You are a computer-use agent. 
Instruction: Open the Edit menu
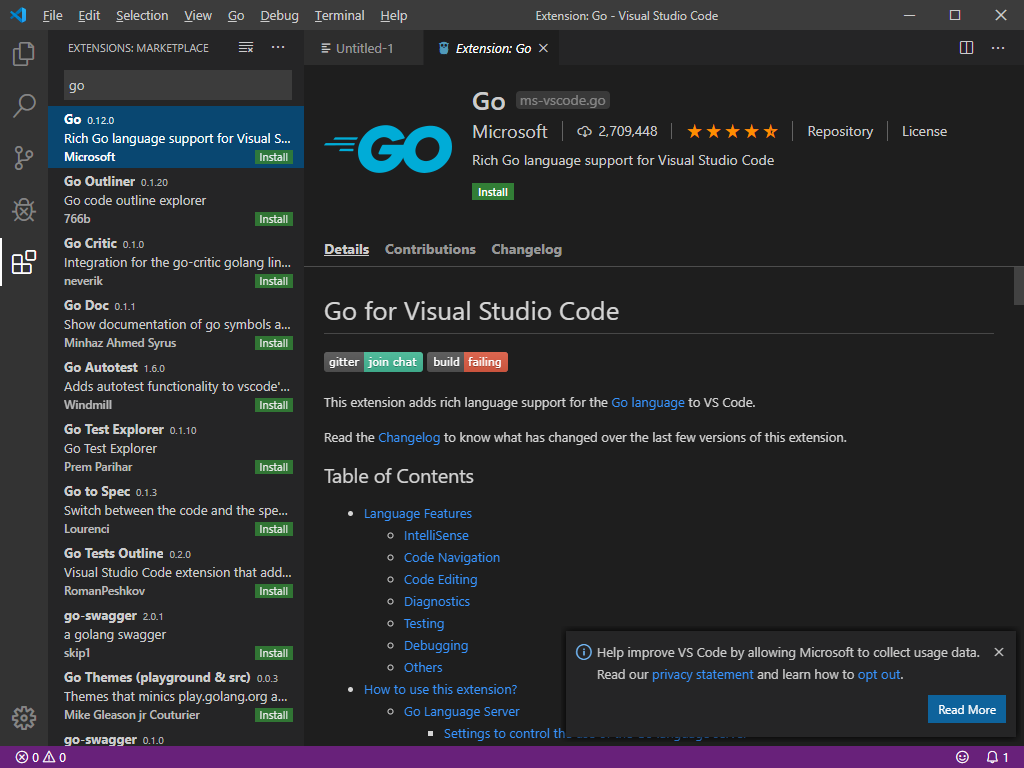click(x=89, y=16)
